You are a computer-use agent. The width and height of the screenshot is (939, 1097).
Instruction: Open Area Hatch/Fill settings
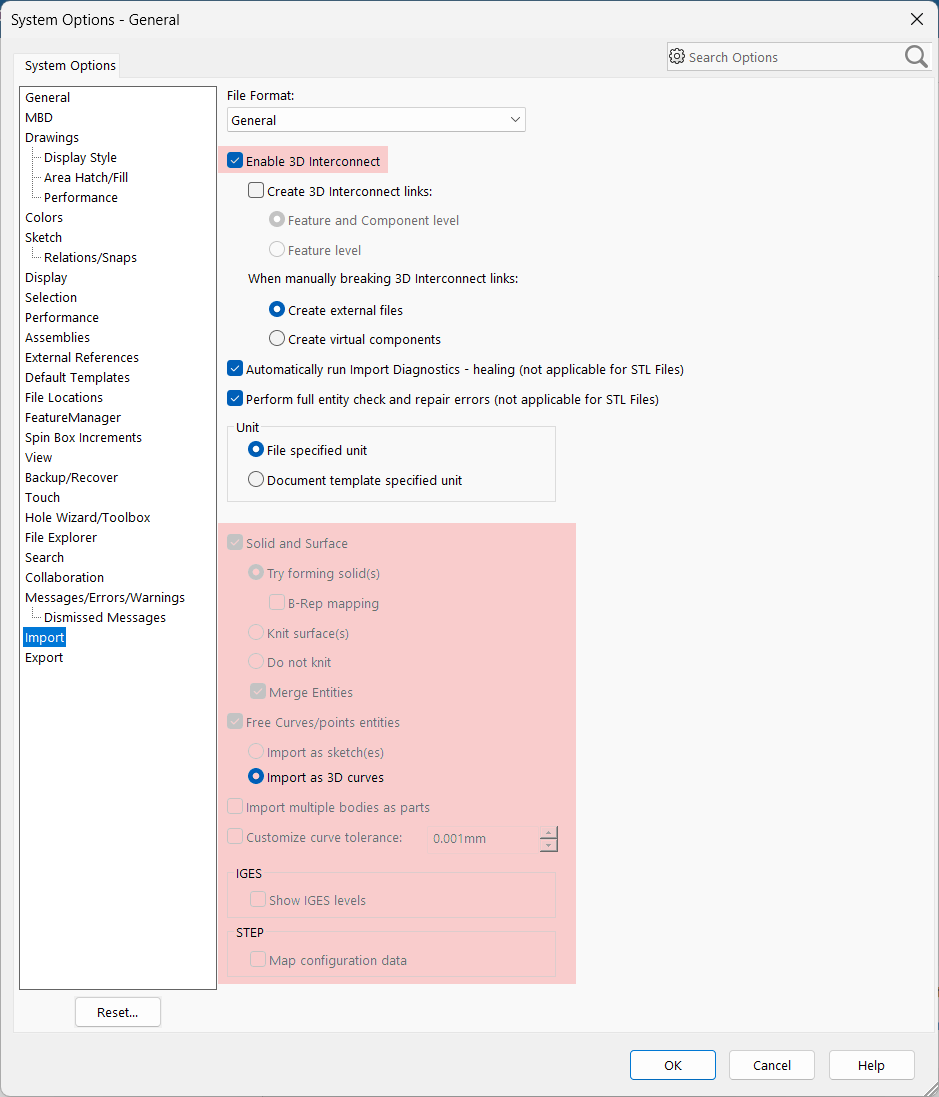coord(86,178)
